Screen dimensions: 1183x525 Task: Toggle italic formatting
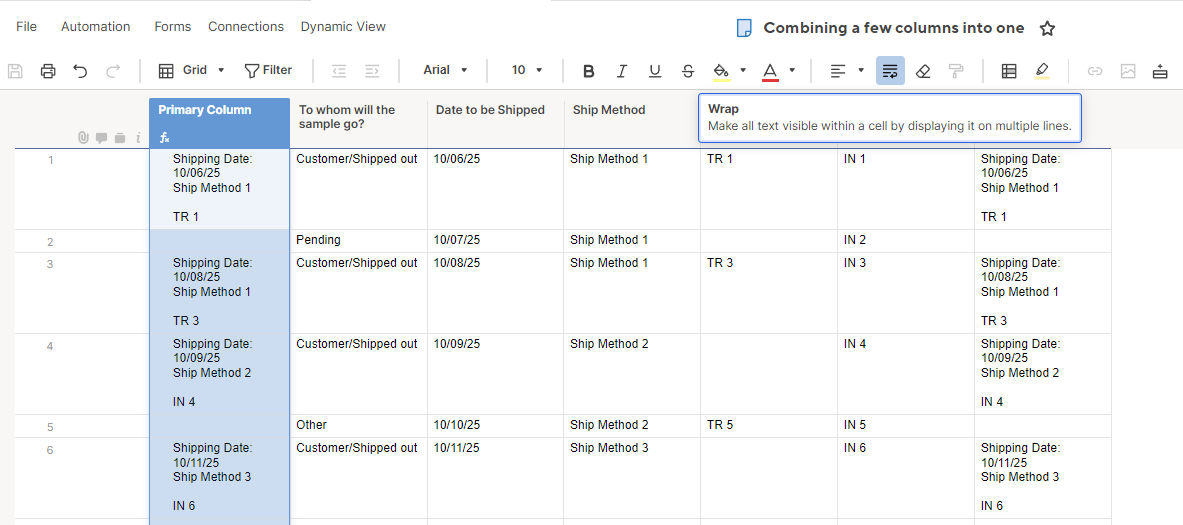coord(622,70)
